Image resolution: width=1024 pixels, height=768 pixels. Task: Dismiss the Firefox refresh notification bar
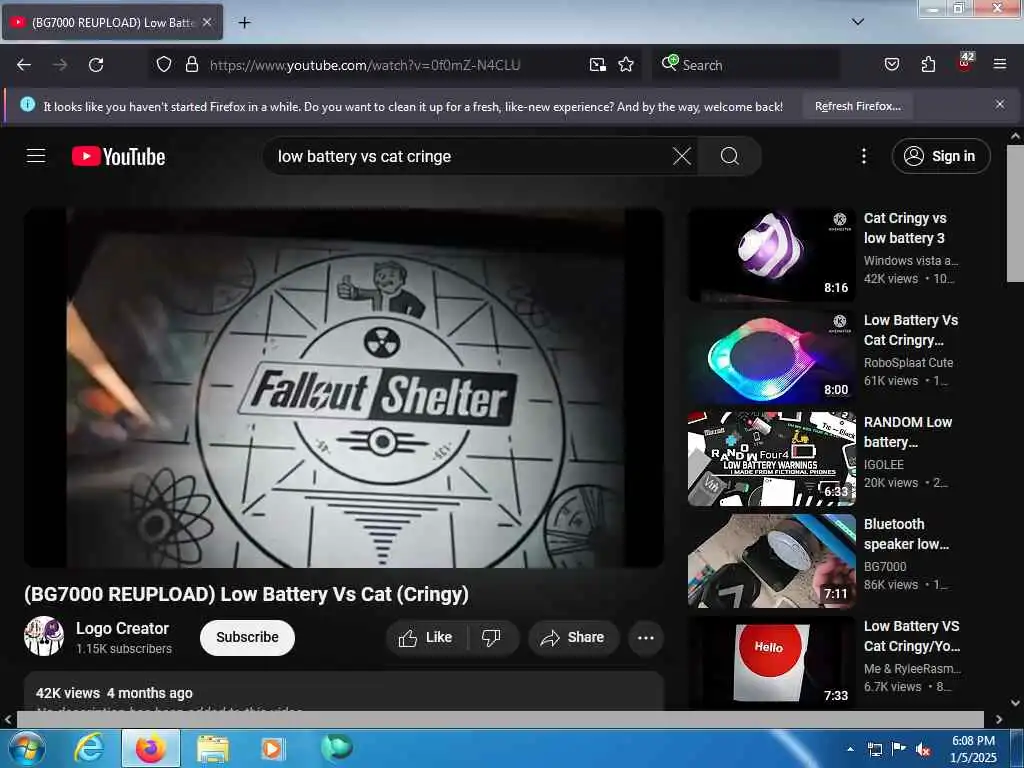point(999,104)
